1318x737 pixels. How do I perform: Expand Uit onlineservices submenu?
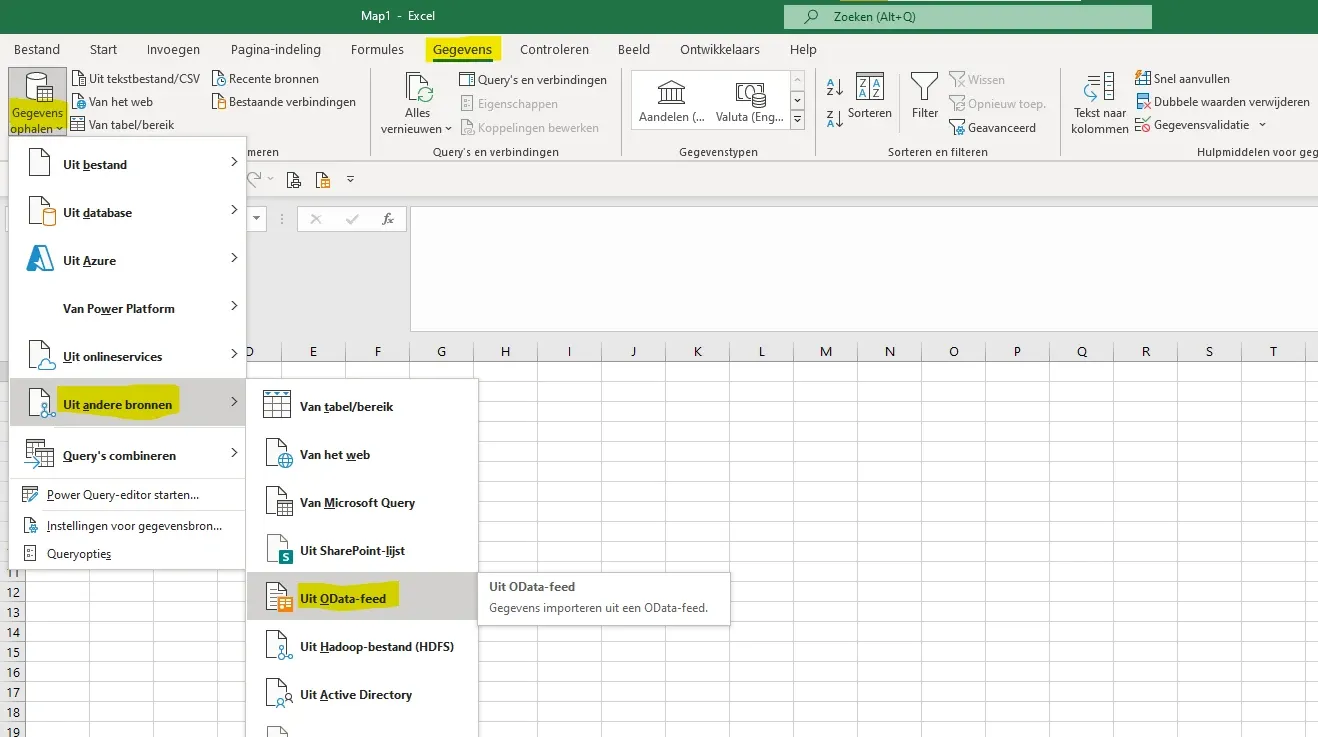click(127, 356)
